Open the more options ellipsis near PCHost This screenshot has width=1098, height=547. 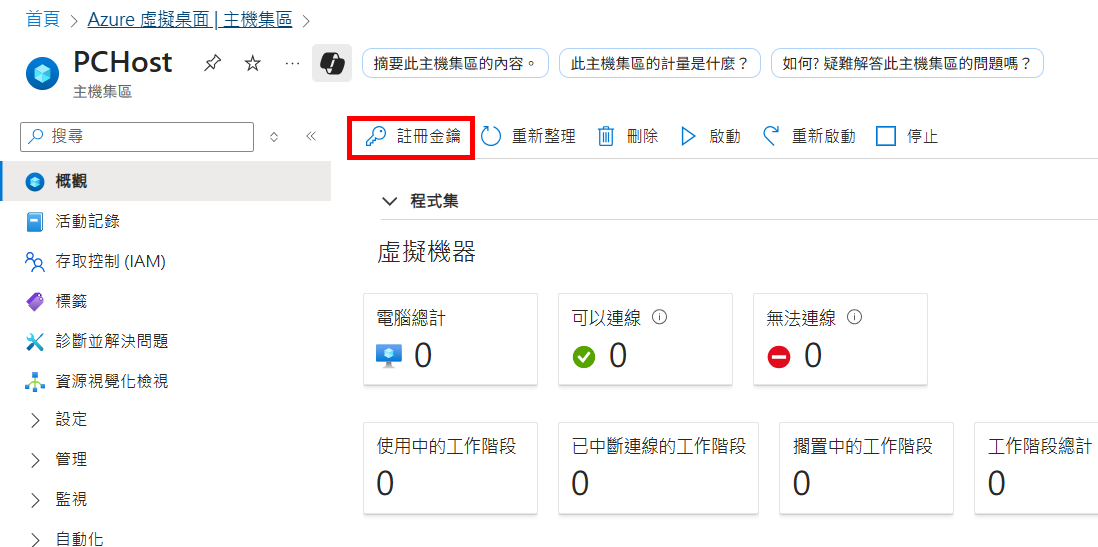pyautogui.click(x=293, y=64)
